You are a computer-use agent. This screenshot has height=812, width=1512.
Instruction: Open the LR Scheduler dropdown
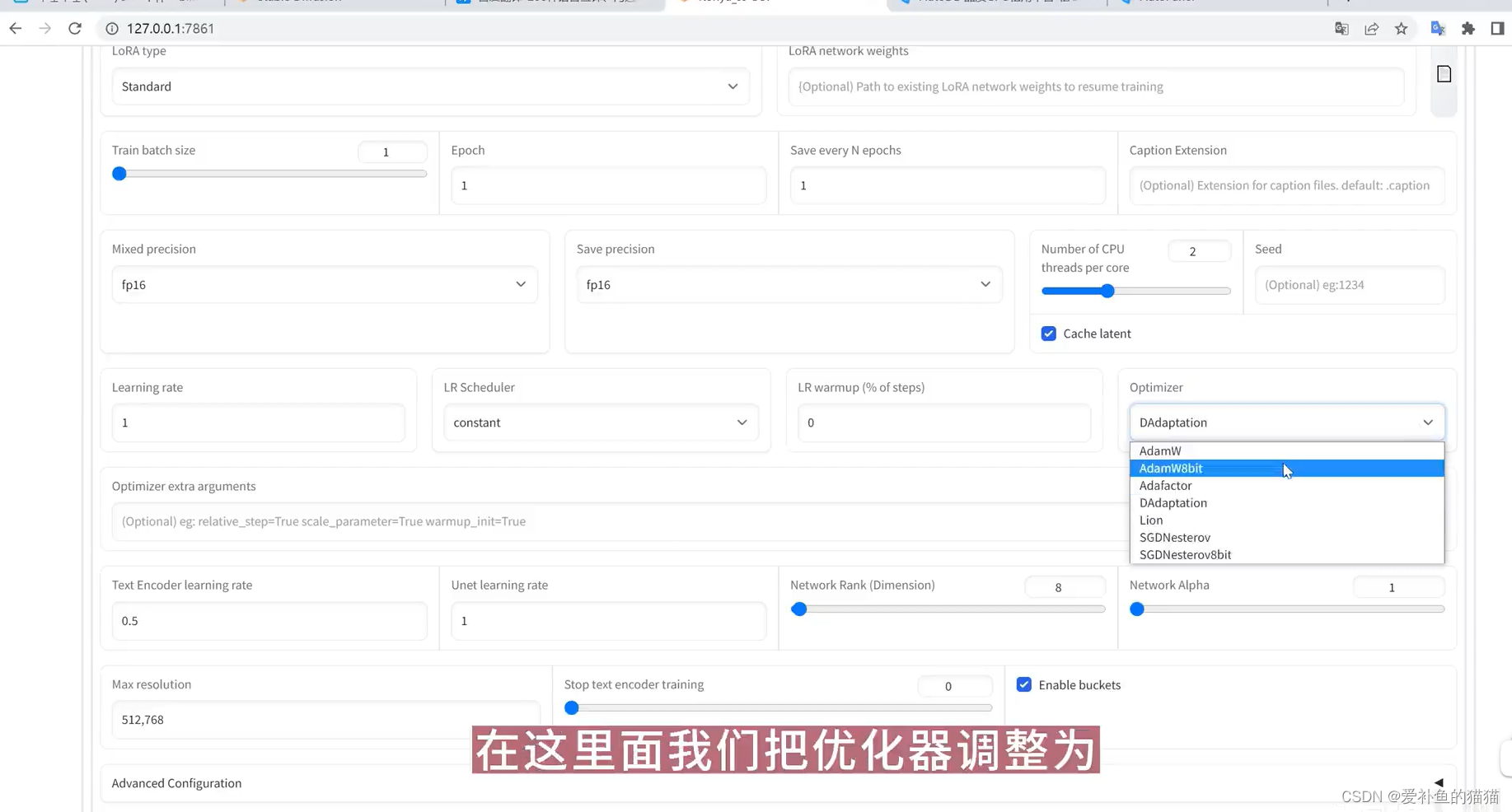point(601,422)
